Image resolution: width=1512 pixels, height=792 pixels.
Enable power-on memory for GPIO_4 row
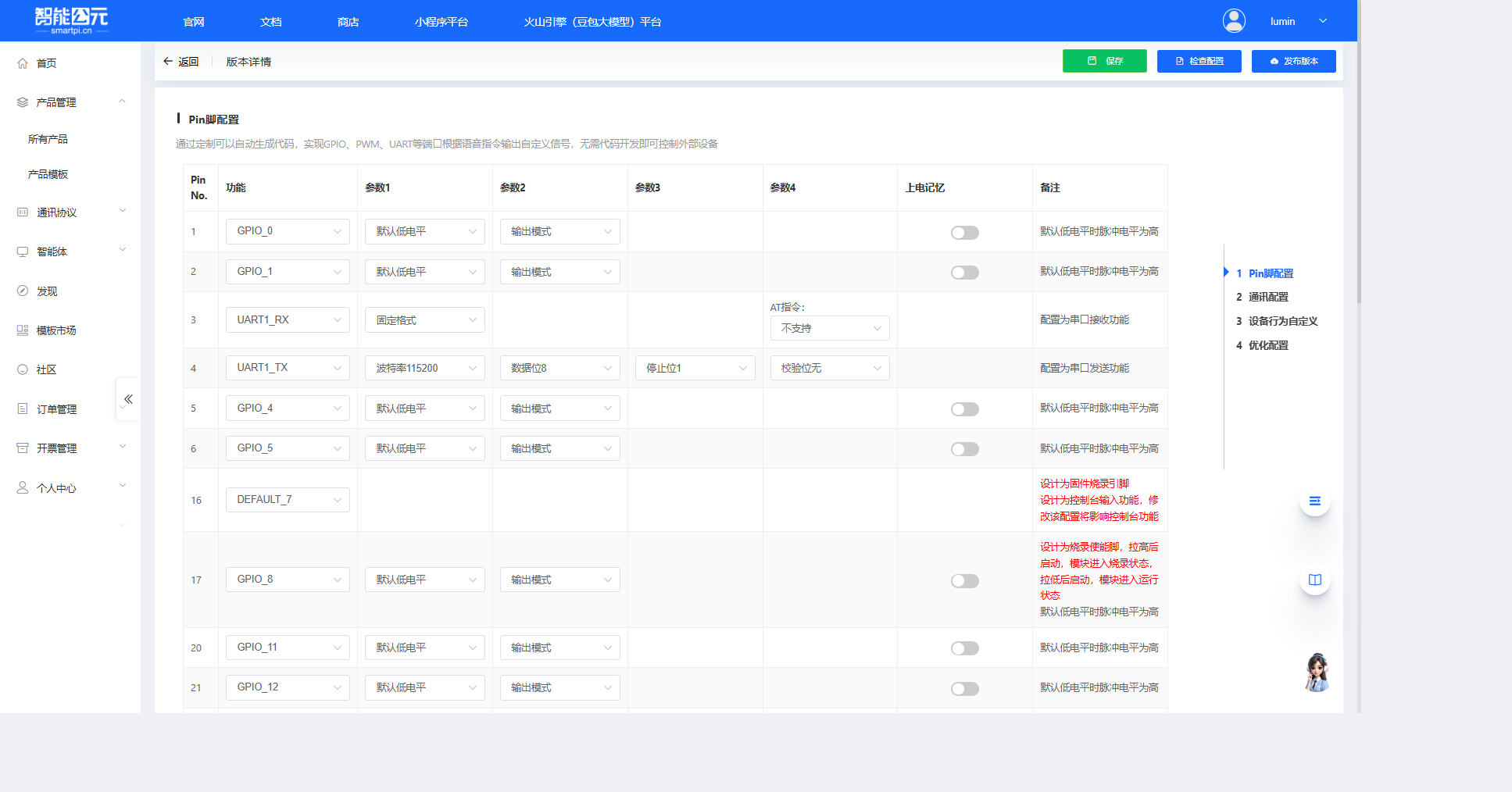pos(964,409)
